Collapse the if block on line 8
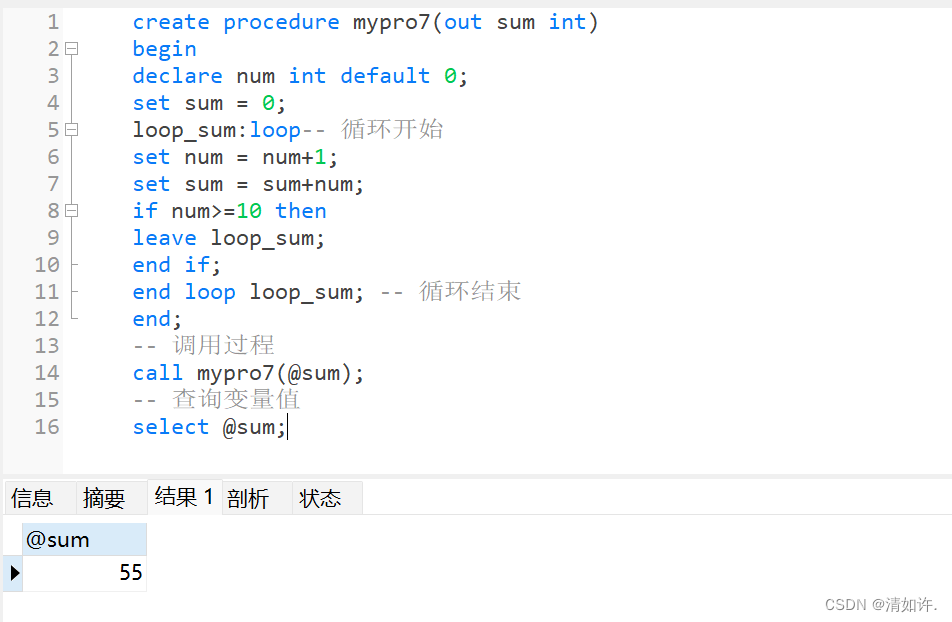The width and height of the screenshot is (952, 622). [x=70, y=210]
